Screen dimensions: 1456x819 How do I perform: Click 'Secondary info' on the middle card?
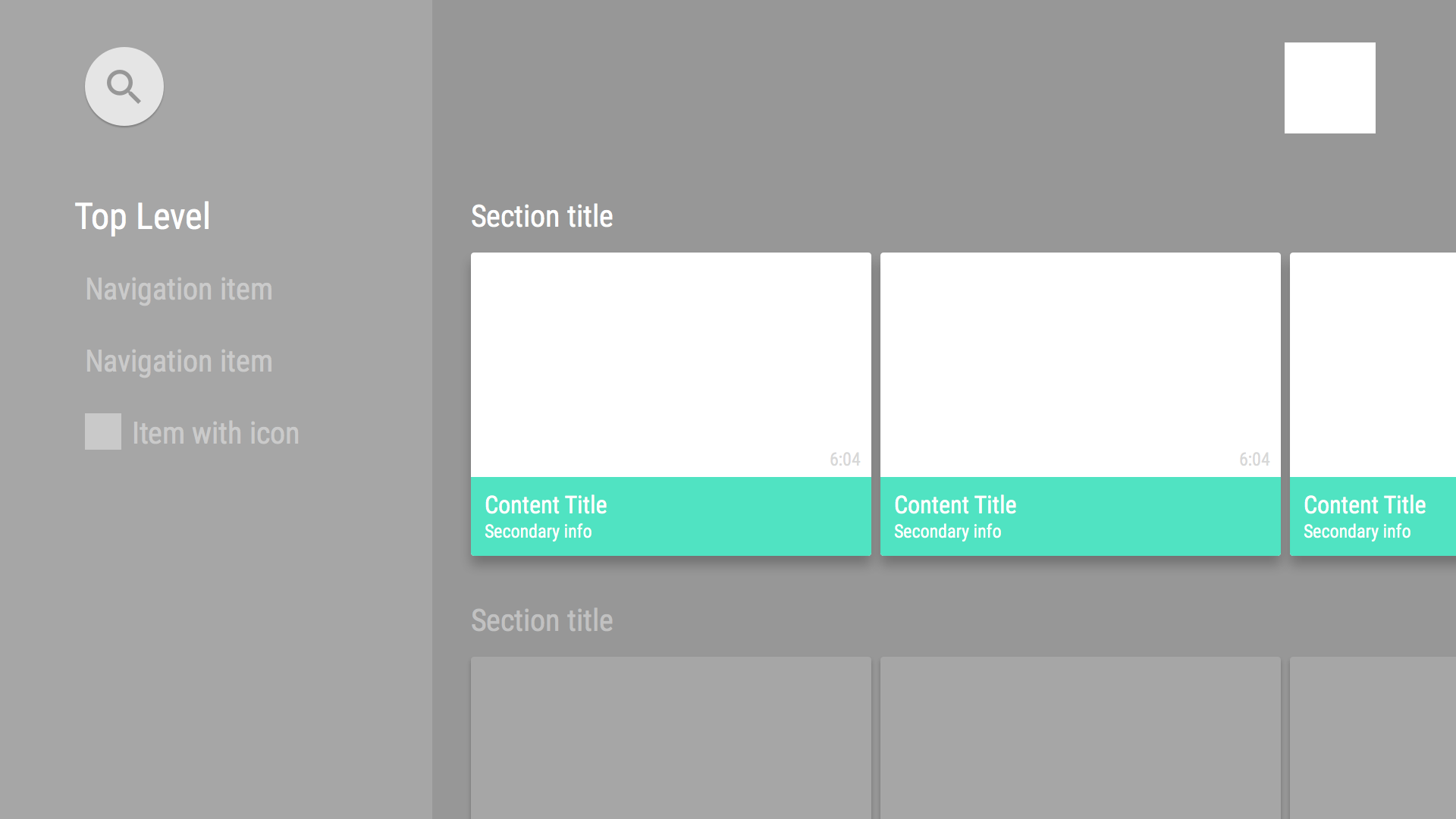(x=947, y=531)
